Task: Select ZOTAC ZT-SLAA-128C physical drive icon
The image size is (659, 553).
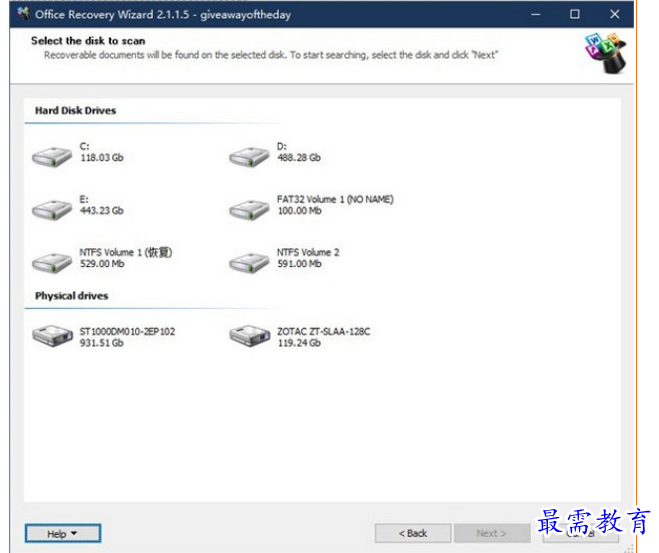Action: (x=249, y=336)
